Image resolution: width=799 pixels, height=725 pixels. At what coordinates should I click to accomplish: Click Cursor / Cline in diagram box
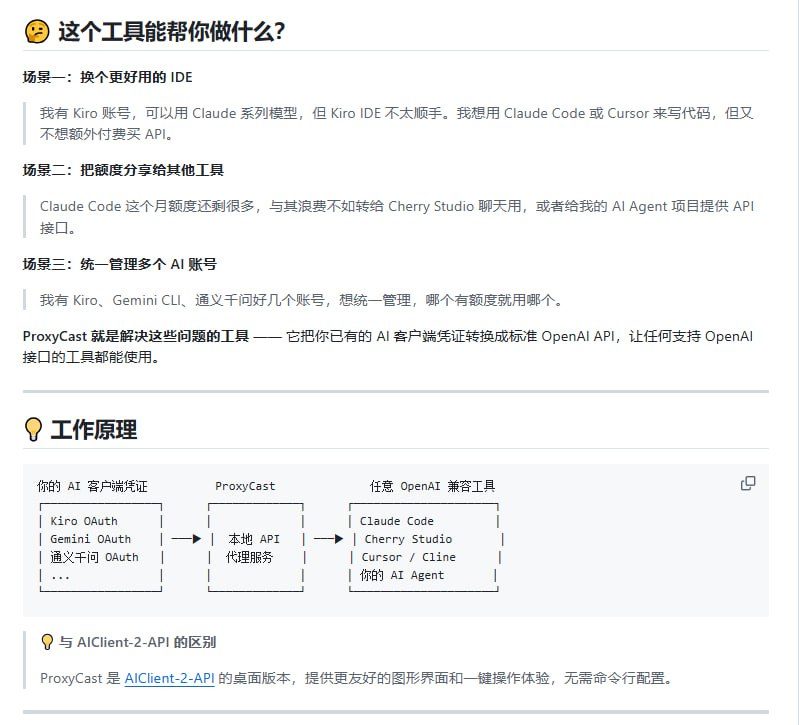[409, 557]
